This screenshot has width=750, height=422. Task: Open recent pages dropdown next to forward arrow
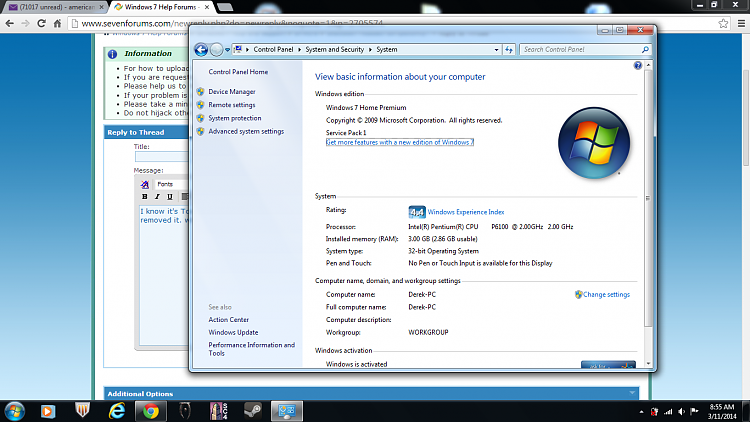pos(227,50)
